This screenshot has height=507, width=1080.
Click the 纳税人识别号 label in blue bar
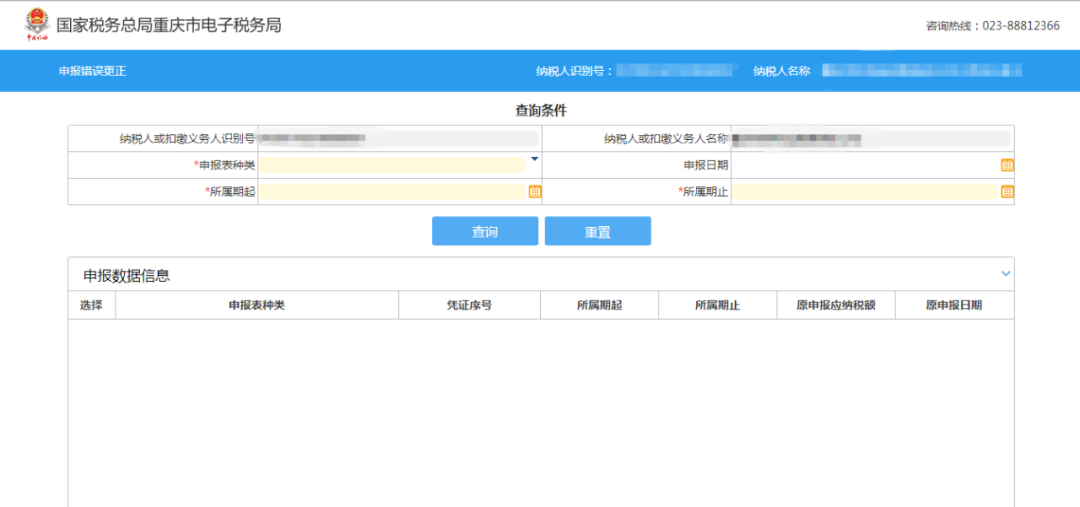574,71
